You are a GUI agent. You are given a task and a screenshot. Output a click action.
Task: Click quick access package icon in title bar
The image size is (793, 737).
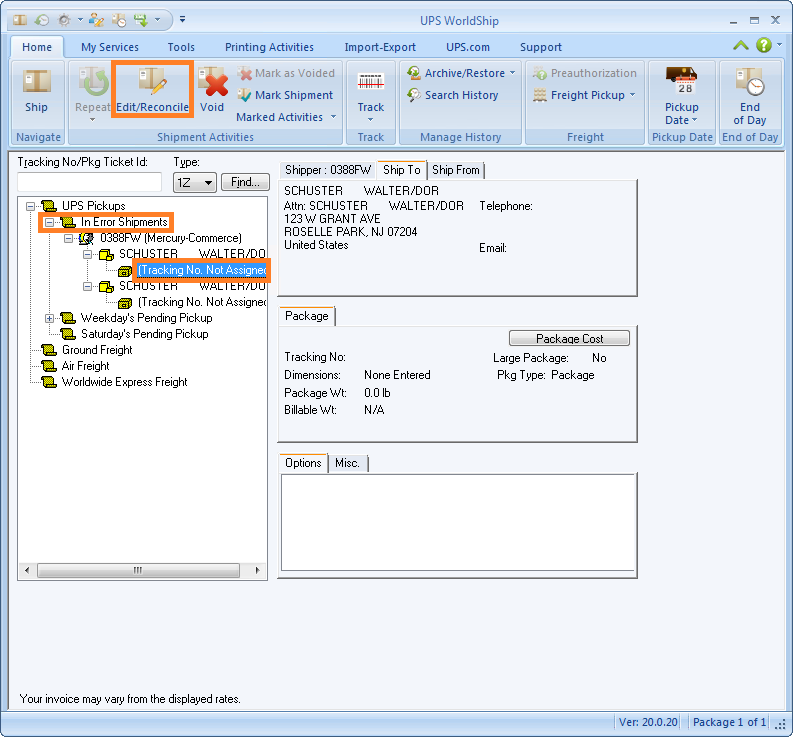tap(20, 20)
